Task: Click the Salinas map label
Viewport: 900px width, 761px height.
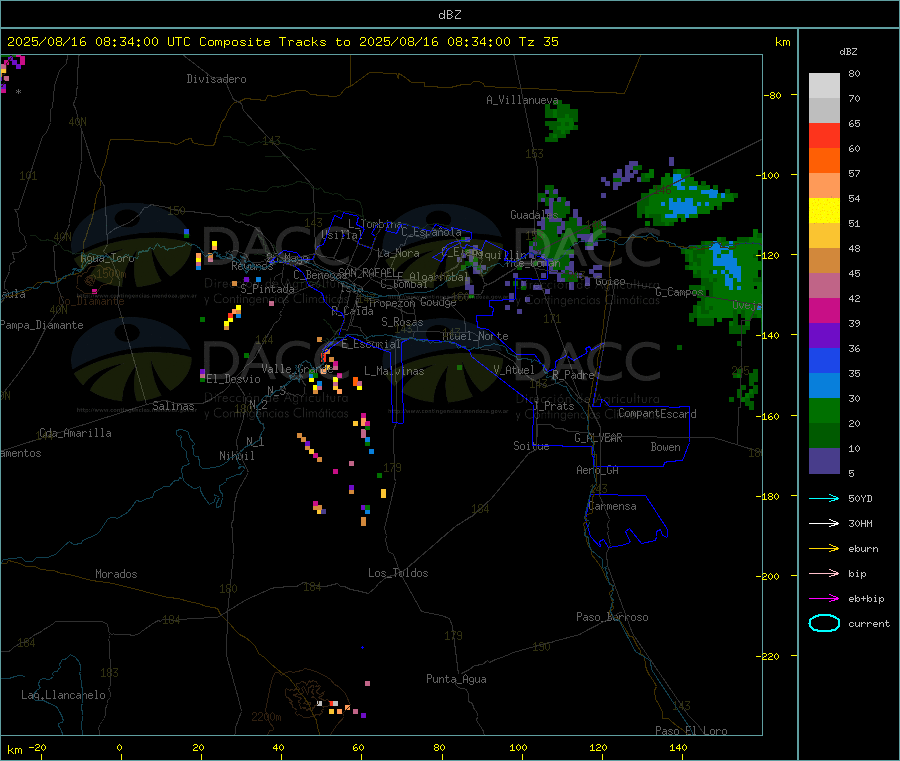Action: tap(173, 406)
